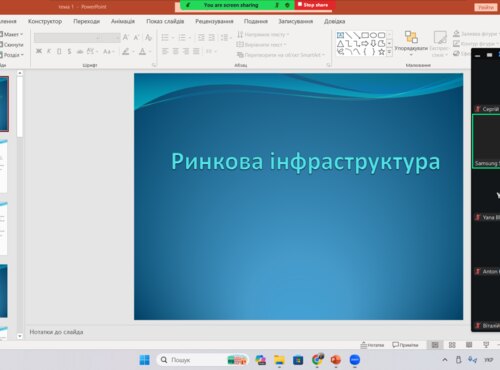
Task: Decrease font size with the small A icon
Action: 136,37
